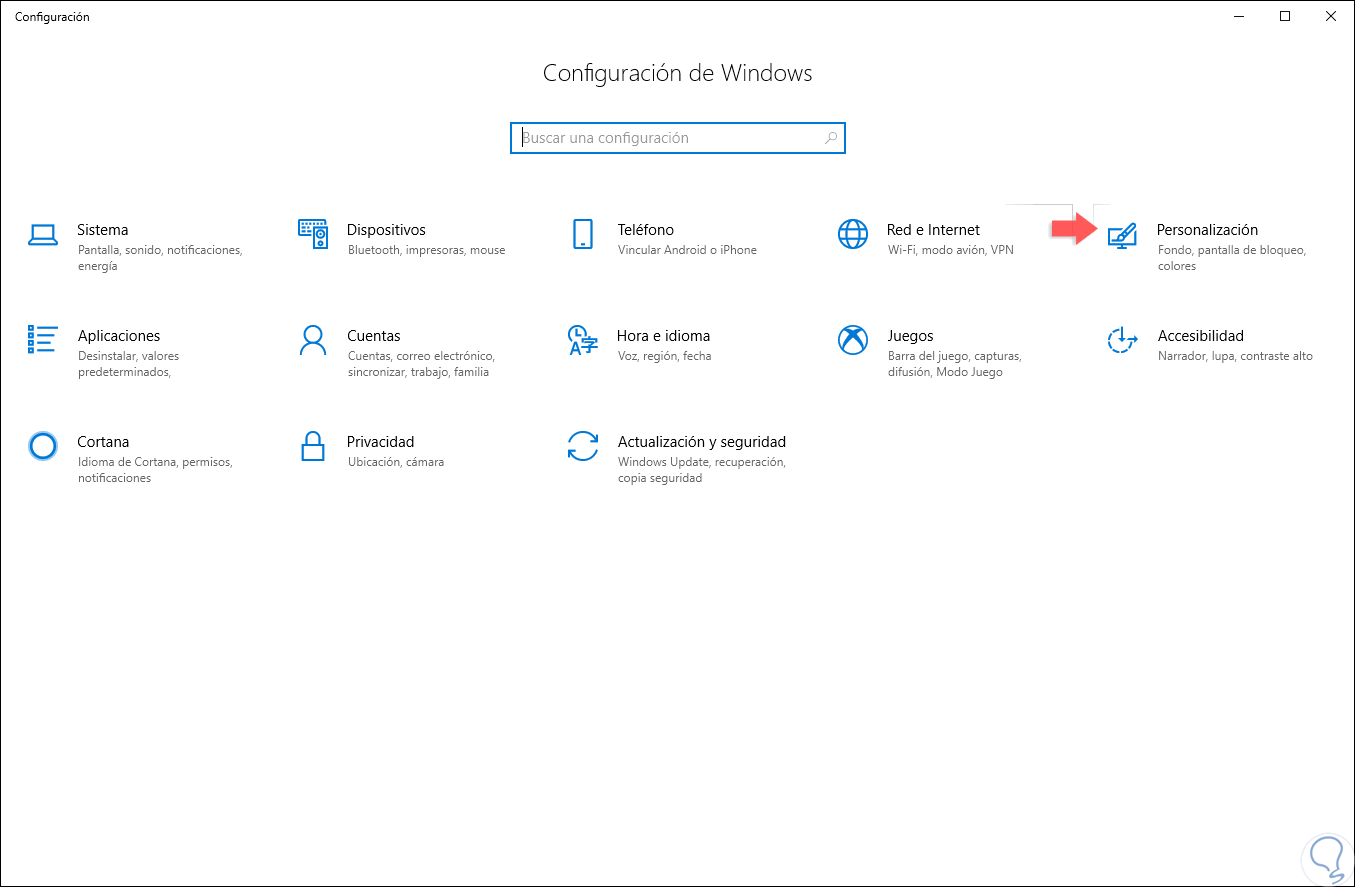1355x887 pixels.
Task: Open the Actualización y seguridad sync icon
Action: coord(582,446)
